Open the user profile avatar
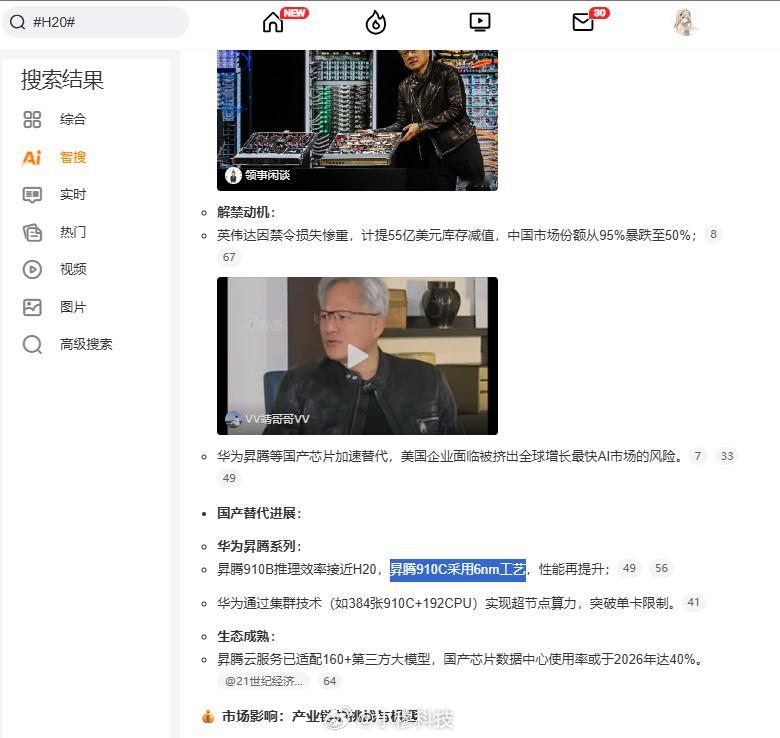Viewport: 780px width, 738px height. pyautogui.click(x=685, y=22)
